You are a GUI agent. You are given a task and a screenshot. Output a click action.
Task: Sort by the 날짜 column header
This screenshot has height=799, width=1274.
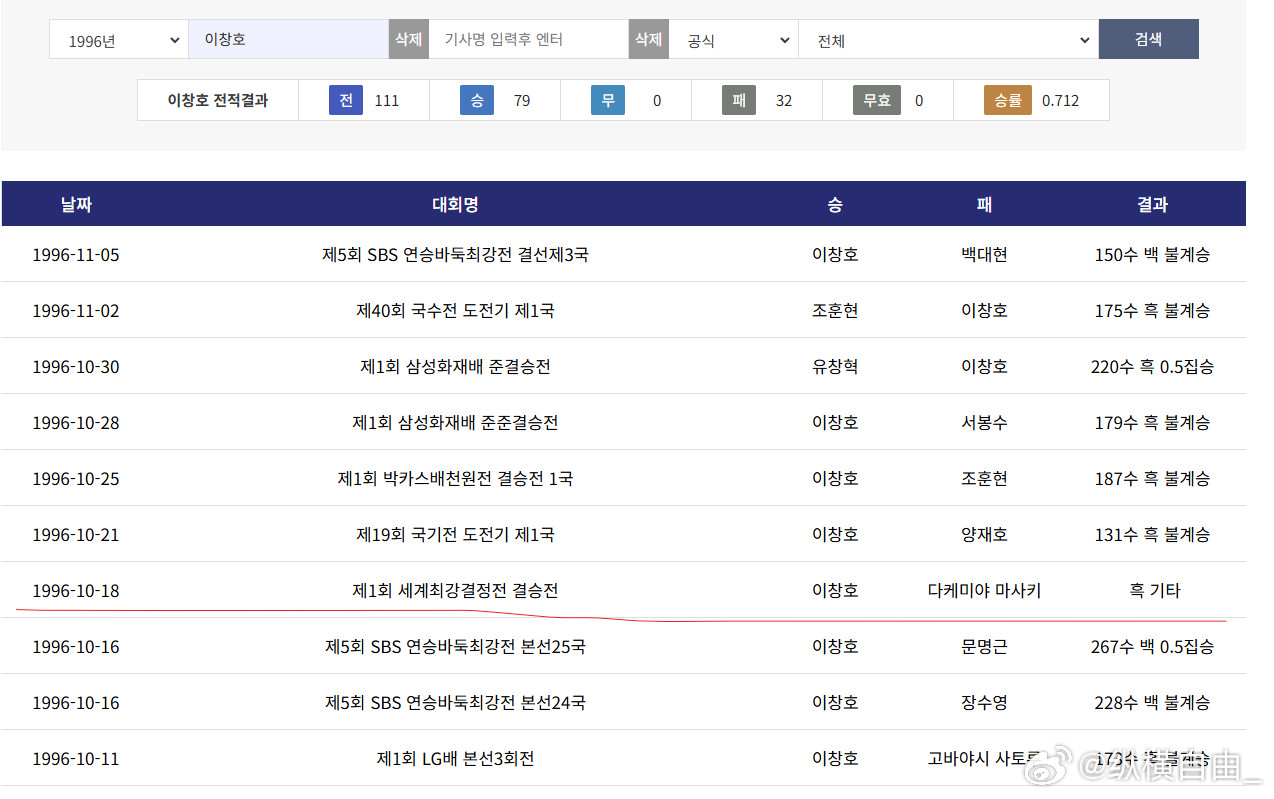(x=75, y=204)
